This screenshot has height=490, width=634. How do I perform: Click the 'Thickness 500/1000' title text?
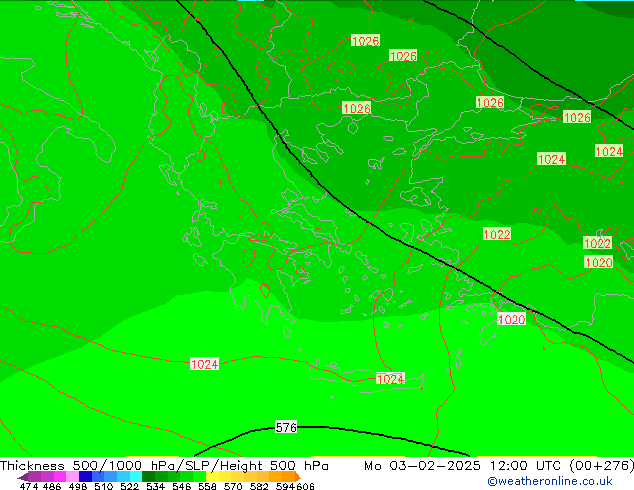(71, 466)
